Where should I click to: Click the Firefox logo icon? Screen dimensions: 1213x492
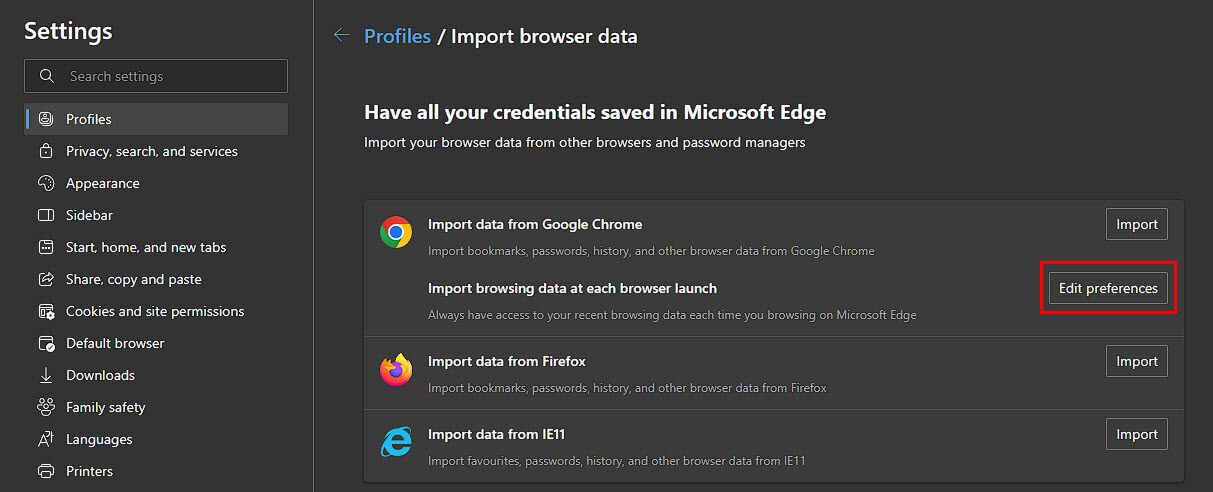396,370
